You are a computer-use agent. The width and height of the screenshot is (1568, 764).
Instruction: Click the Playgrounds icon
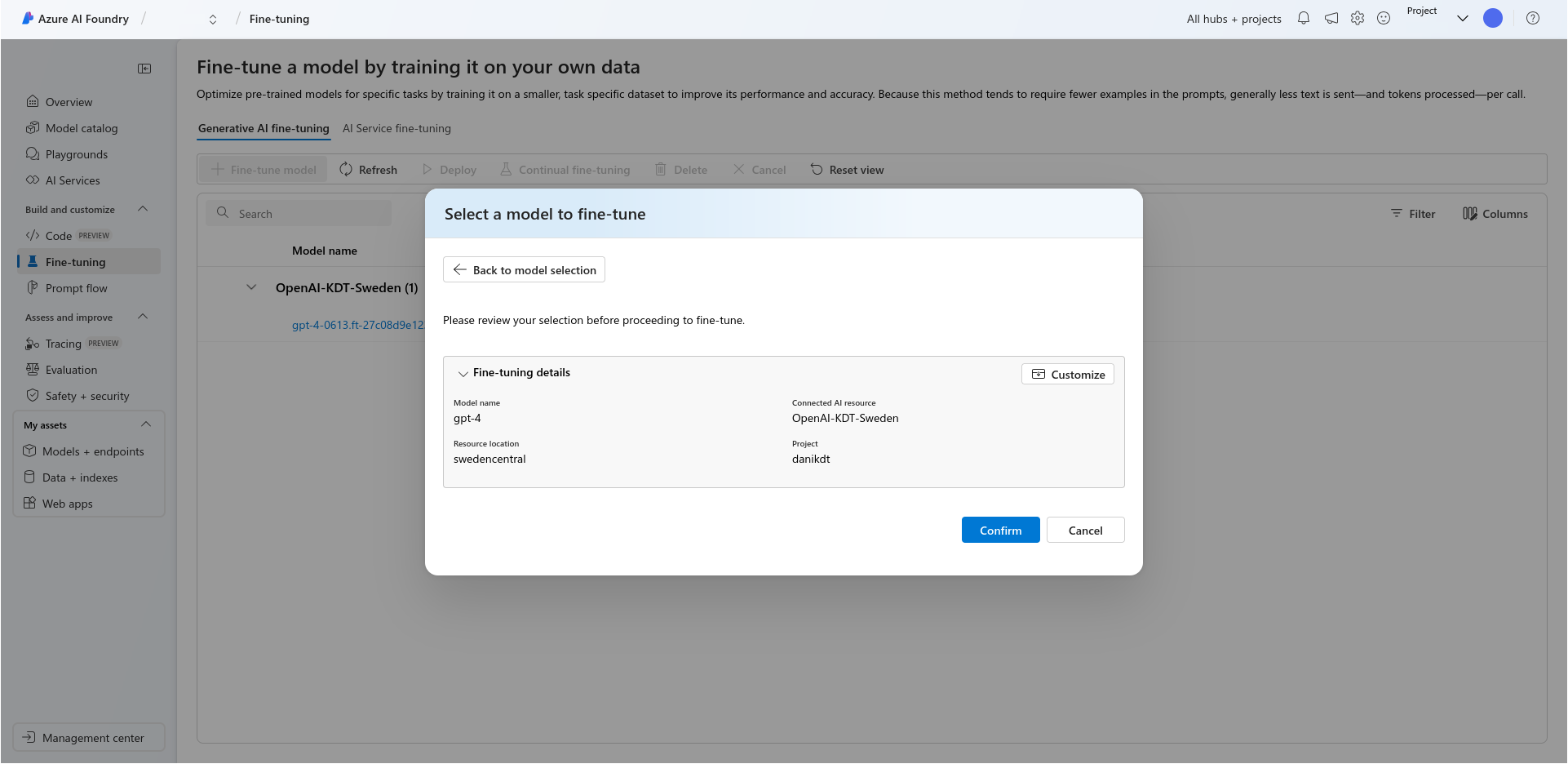(x=33, y=154)
